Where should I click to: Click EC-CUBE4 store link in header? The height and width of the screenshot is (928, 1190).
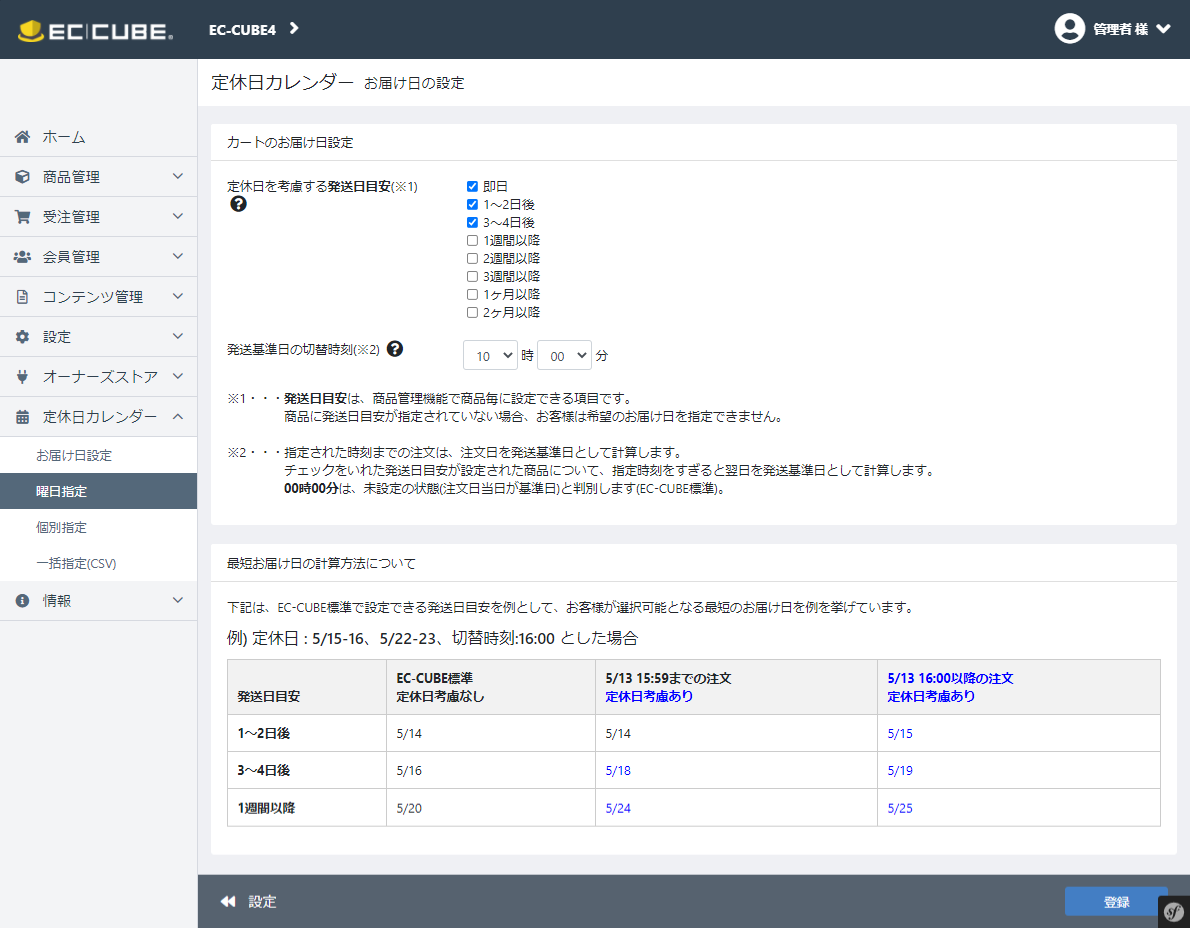coord(242,30)
